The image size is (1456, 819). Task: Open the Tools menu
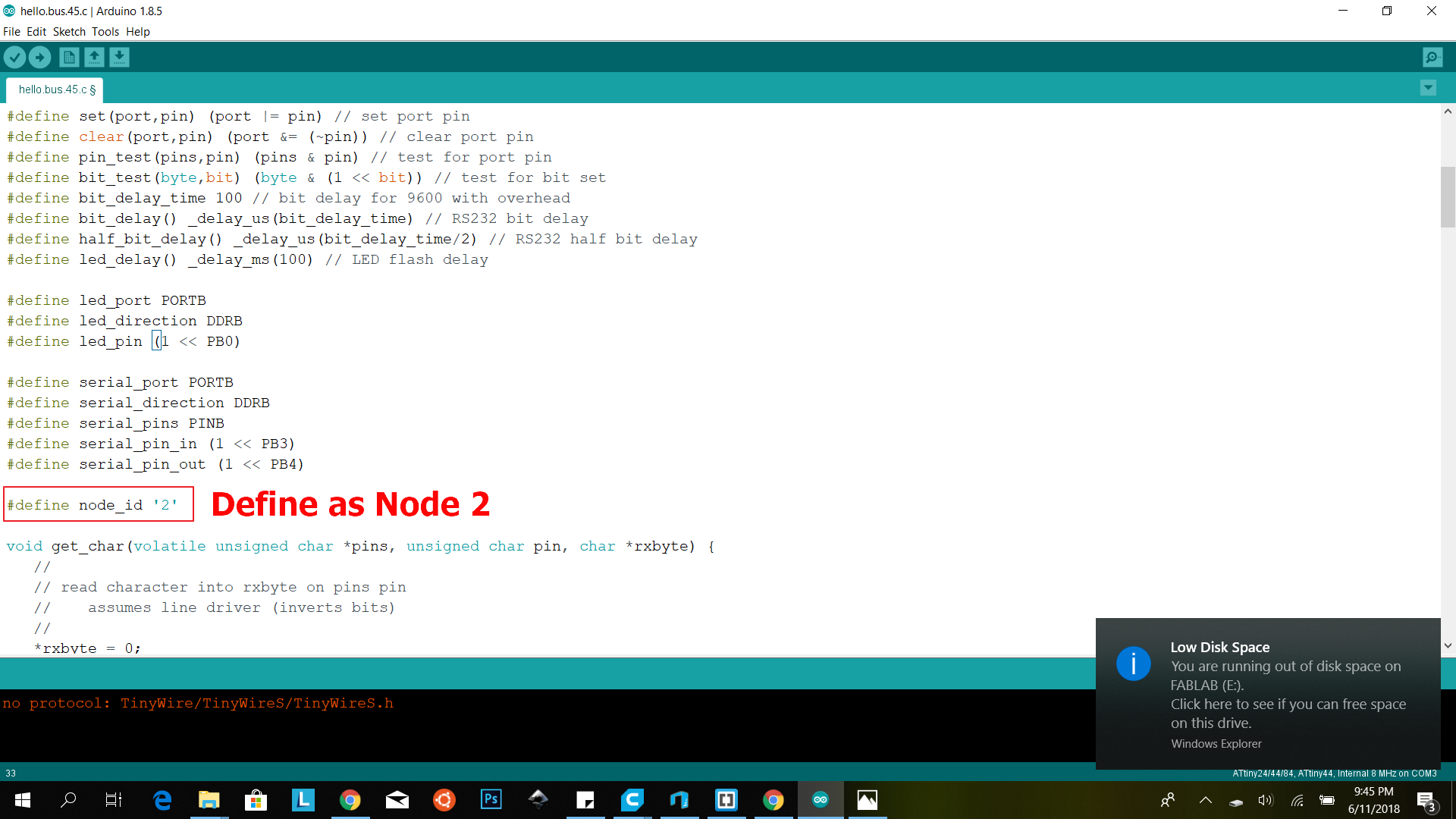click(x=105, y=32)
